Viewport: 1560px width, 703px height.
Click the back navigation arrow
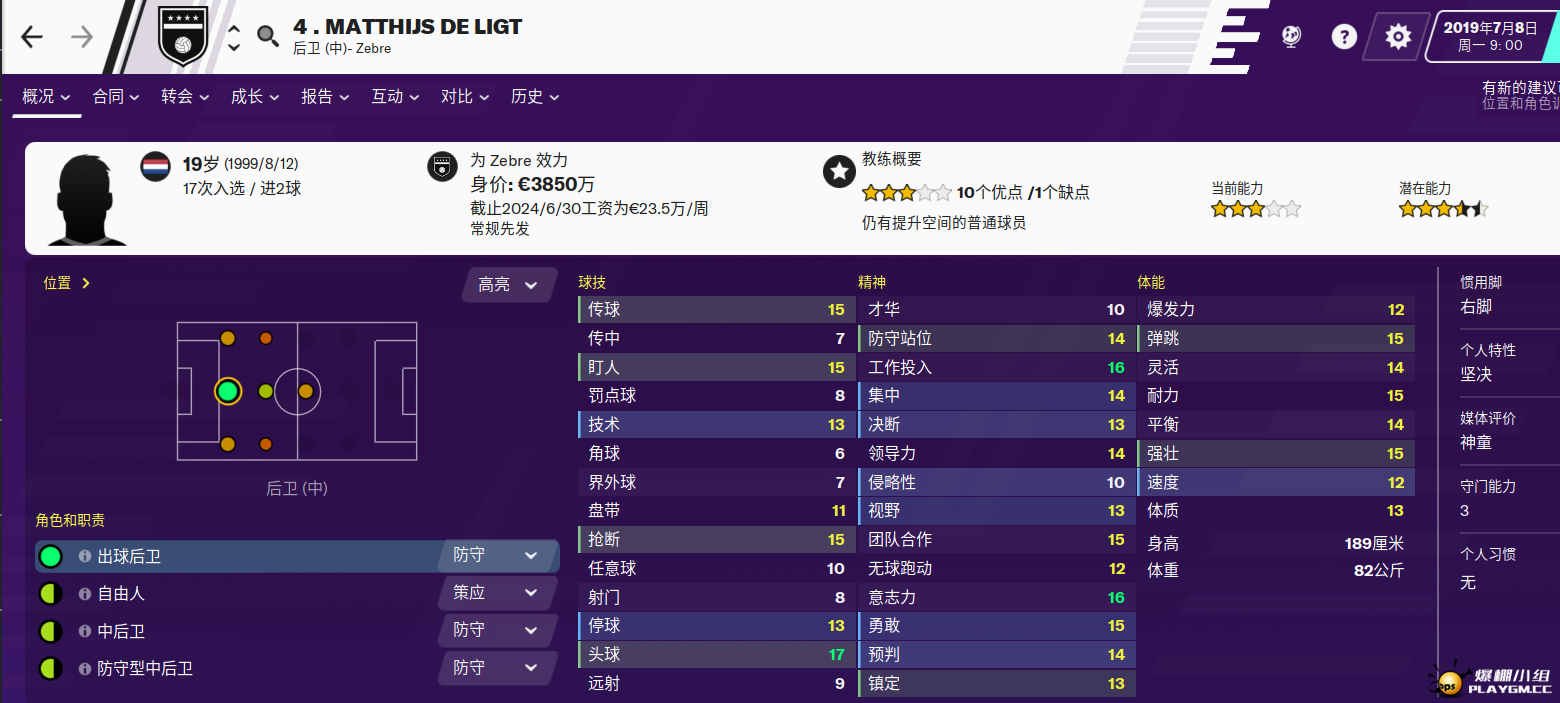(x=32, y=37)
